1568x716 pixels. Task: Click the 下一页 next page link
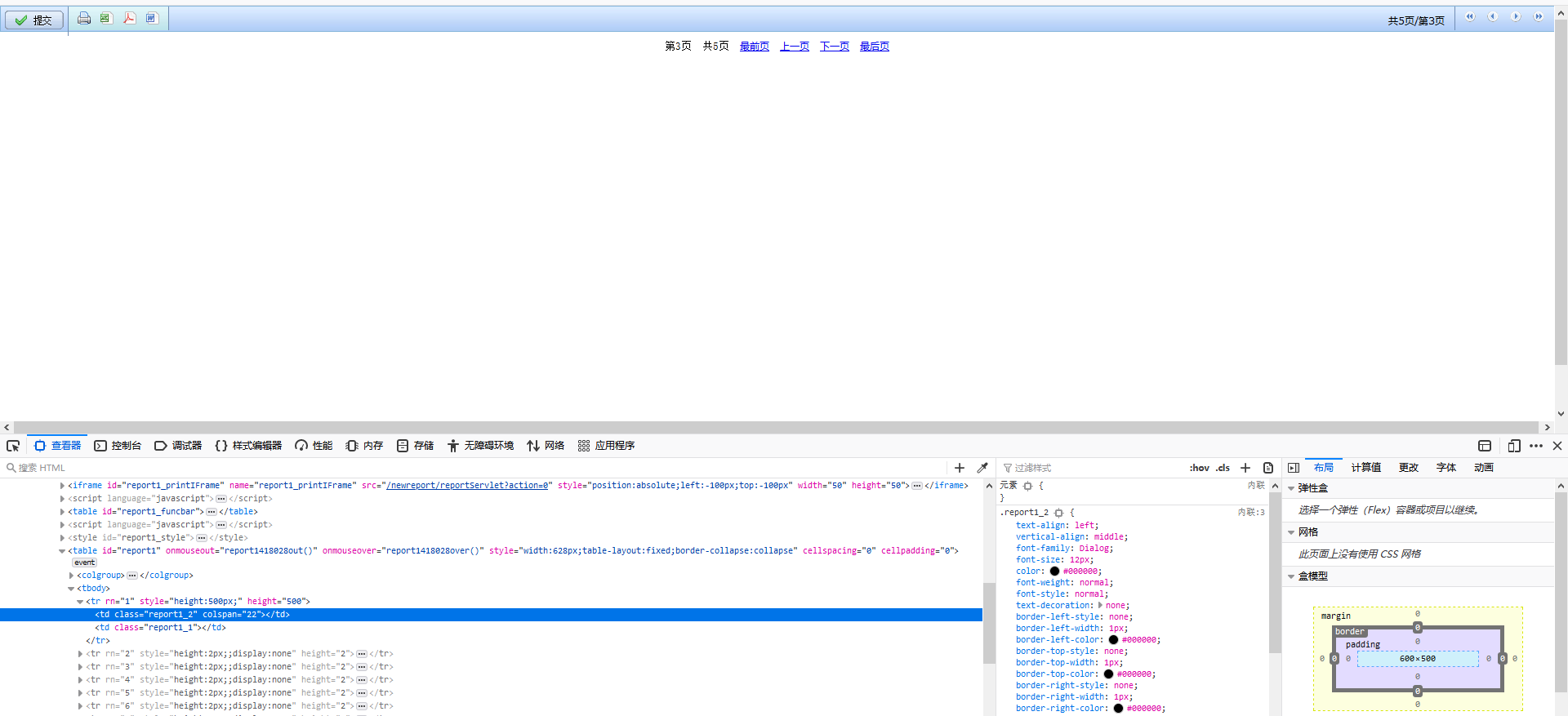point(835,47)
